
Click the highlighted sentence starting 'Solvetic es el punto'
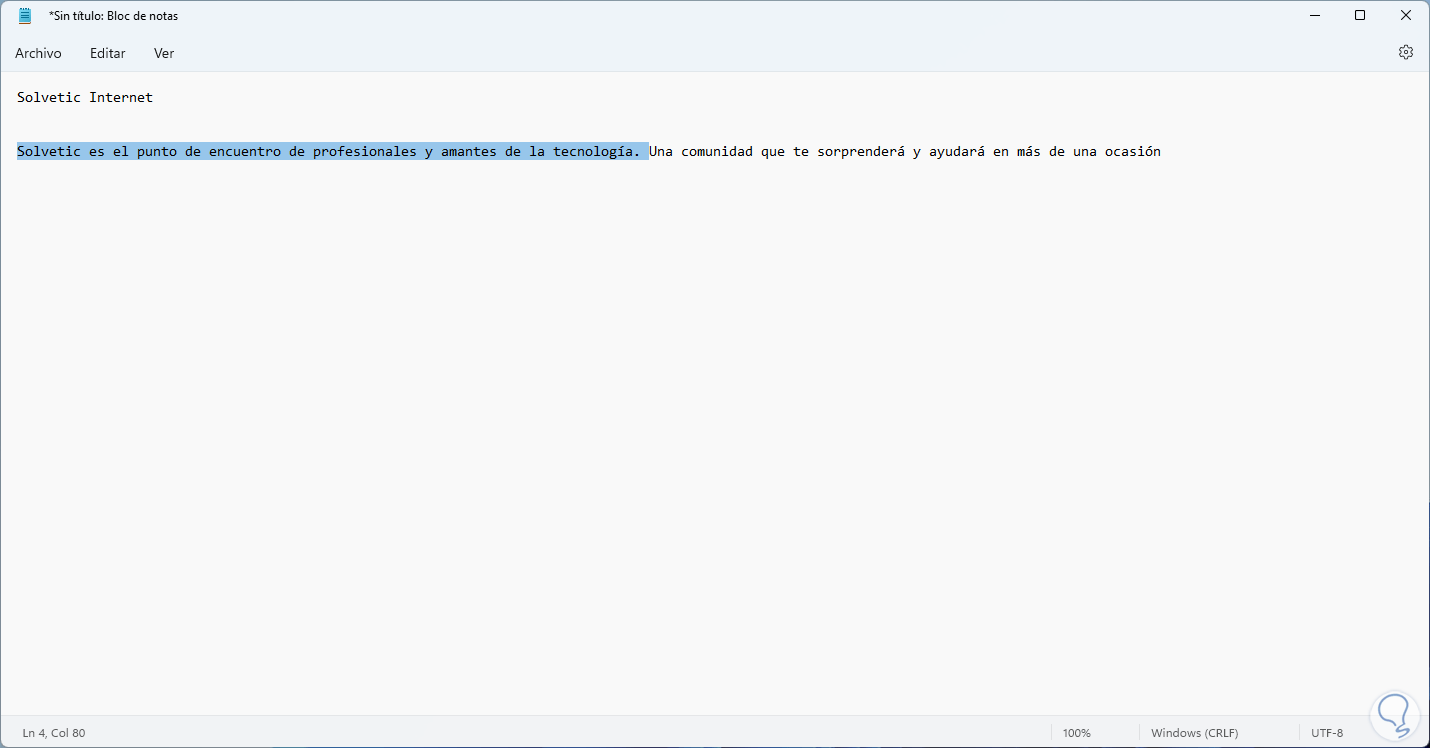coord(333,151)
